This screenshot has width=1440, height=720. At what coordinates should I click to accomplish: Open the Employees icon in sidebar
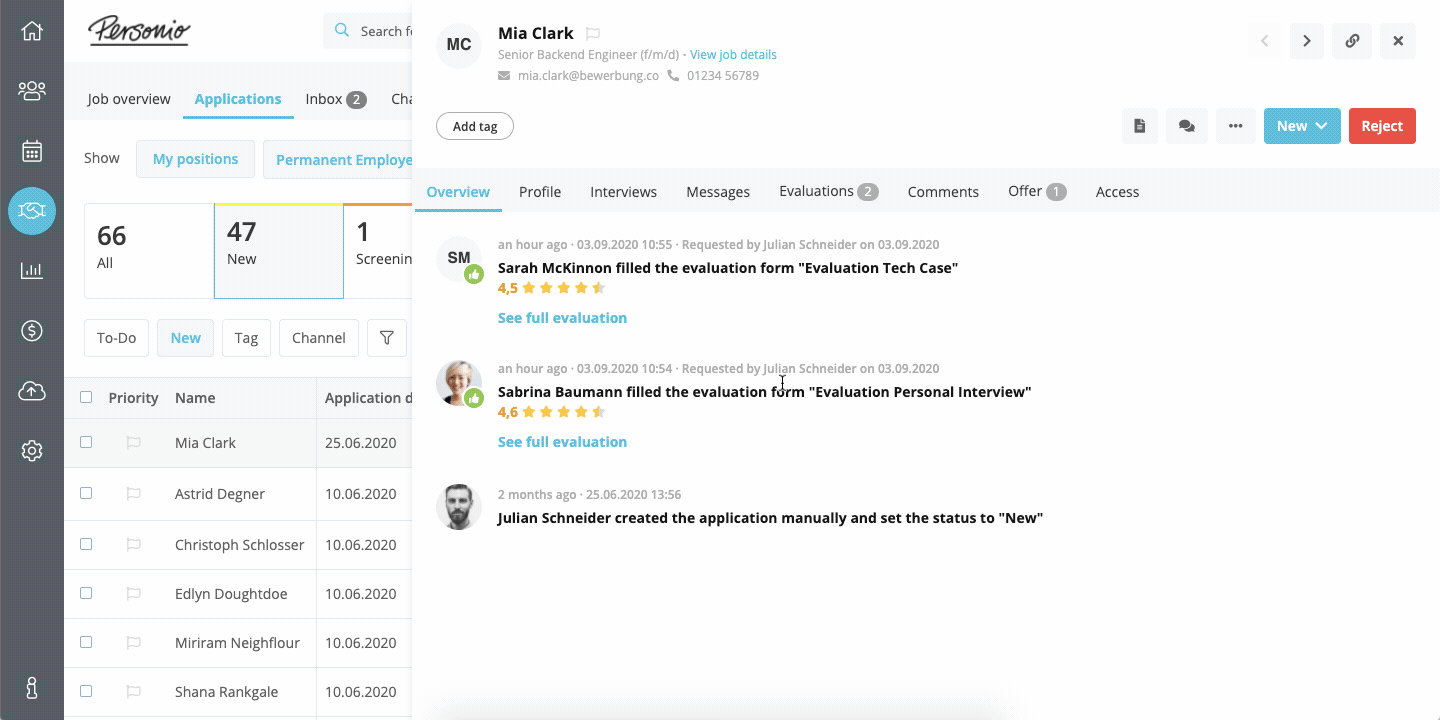(x=32, y=91)
